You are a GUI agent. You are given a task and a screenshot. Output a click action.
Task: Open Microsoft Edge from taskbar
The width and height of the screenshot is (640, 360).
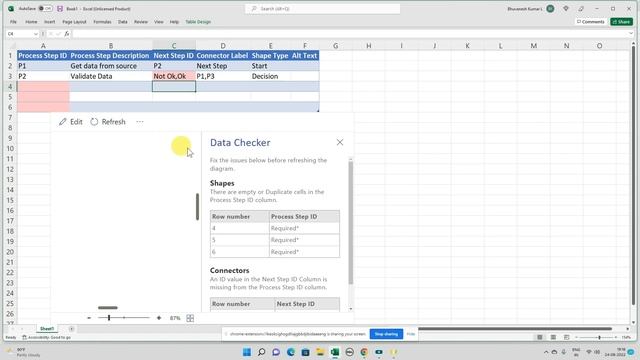[291, 352]
